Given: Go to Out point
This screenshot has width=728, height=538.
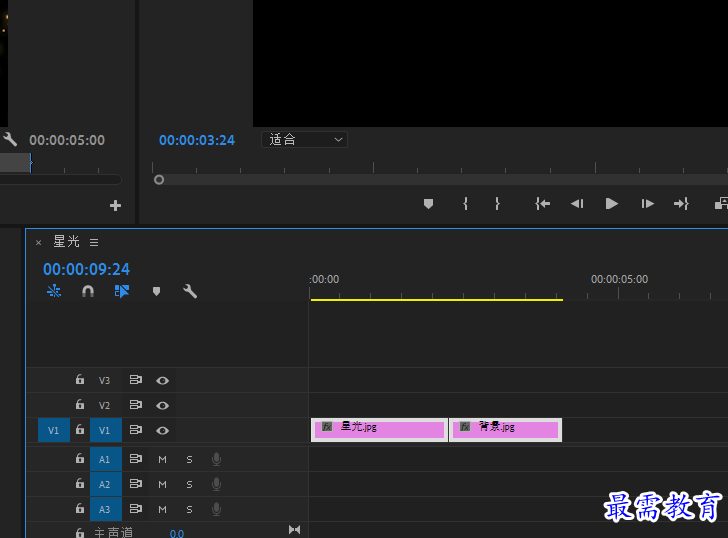Looking at the screenshot, I should pos(681,204).
